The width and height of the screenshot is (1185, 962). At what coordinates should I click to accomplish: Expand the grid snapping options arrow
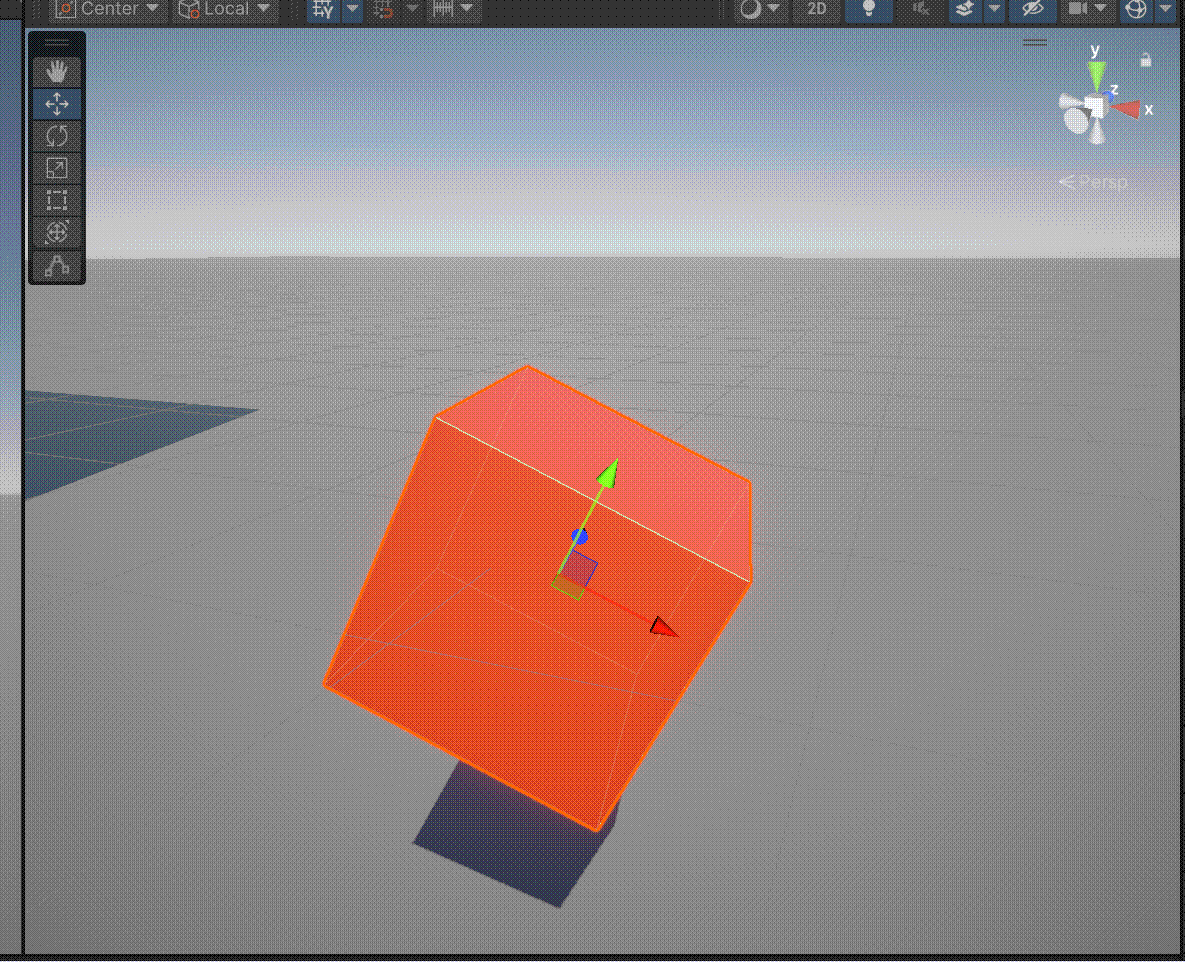(353, 9)
